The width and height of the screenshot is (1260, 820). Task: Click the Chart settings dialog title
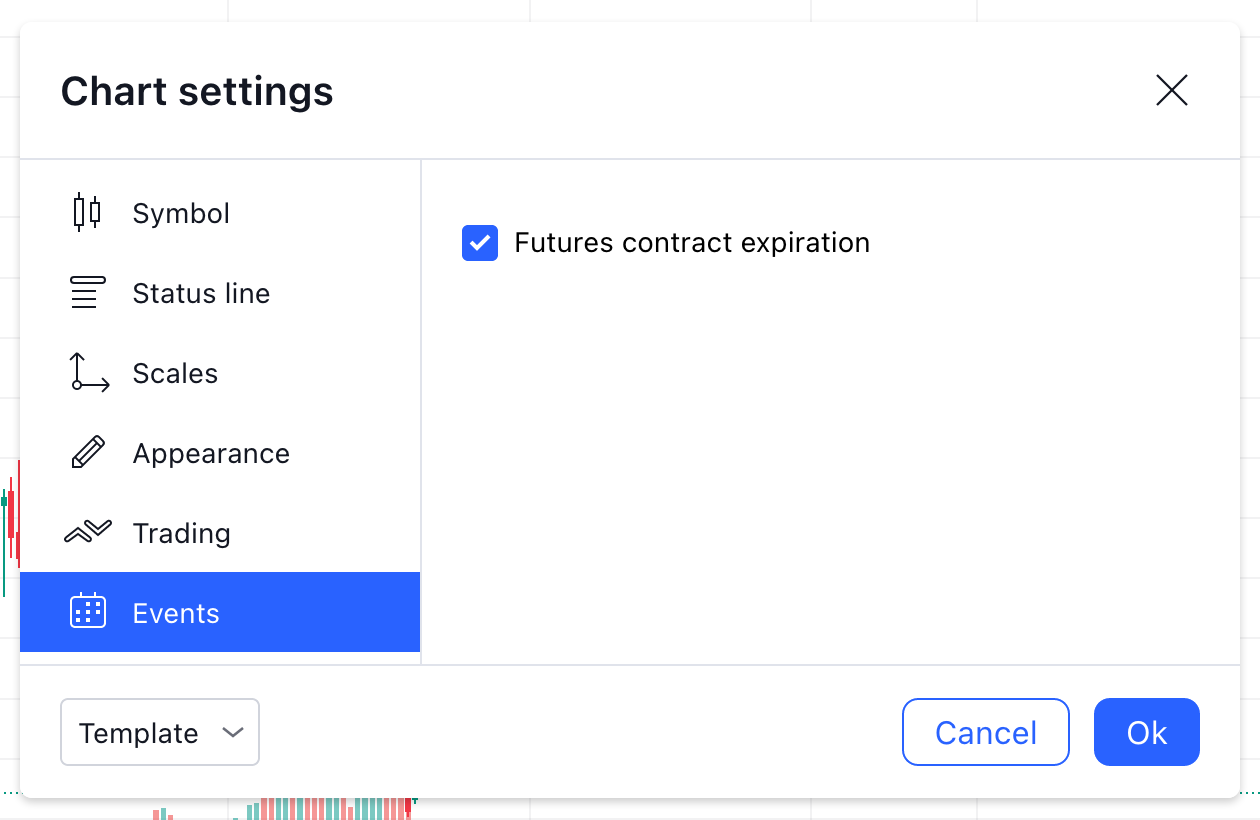(197, 91)
